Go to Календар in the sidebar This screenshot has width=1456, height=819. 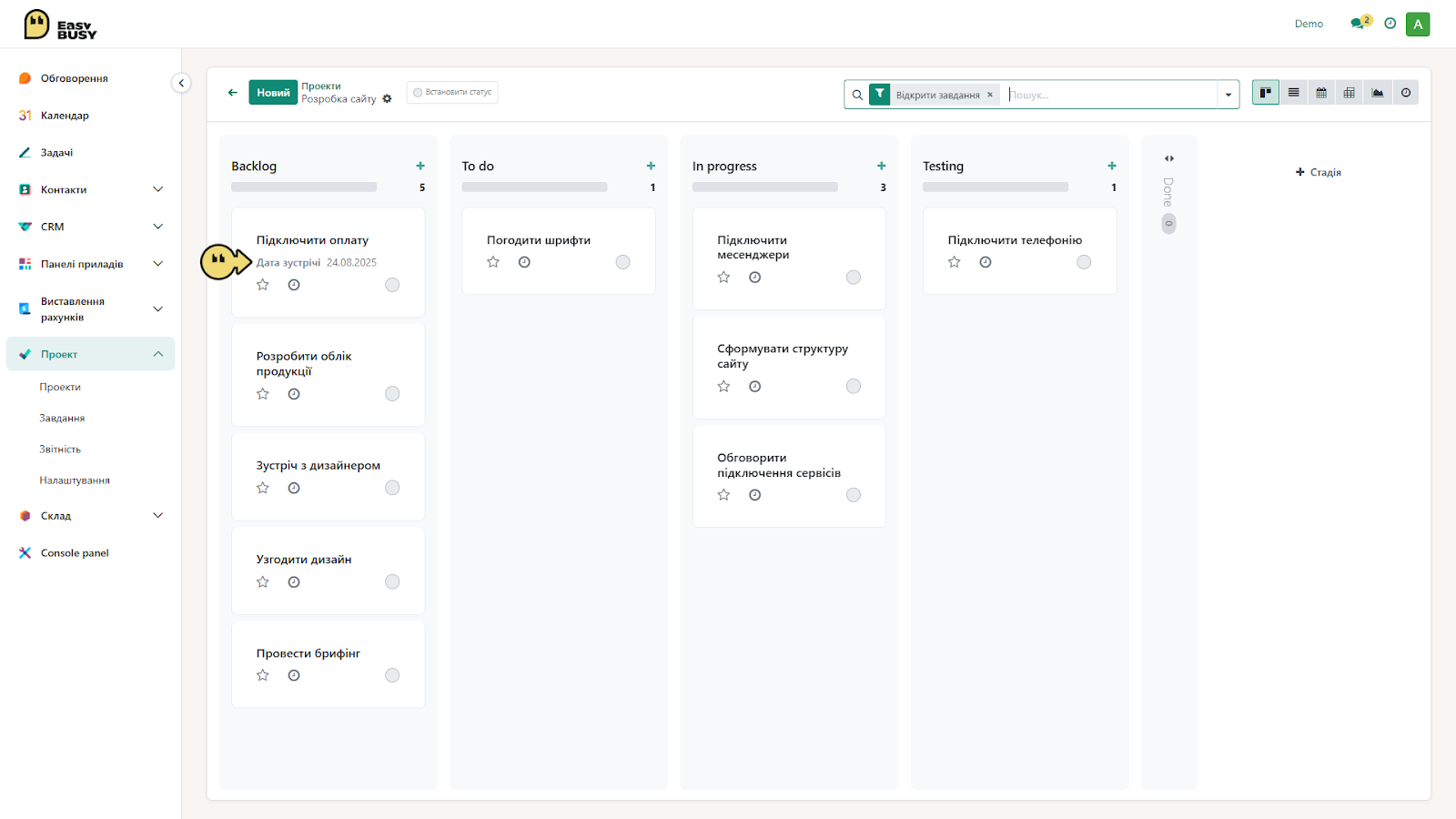(65, 116)
